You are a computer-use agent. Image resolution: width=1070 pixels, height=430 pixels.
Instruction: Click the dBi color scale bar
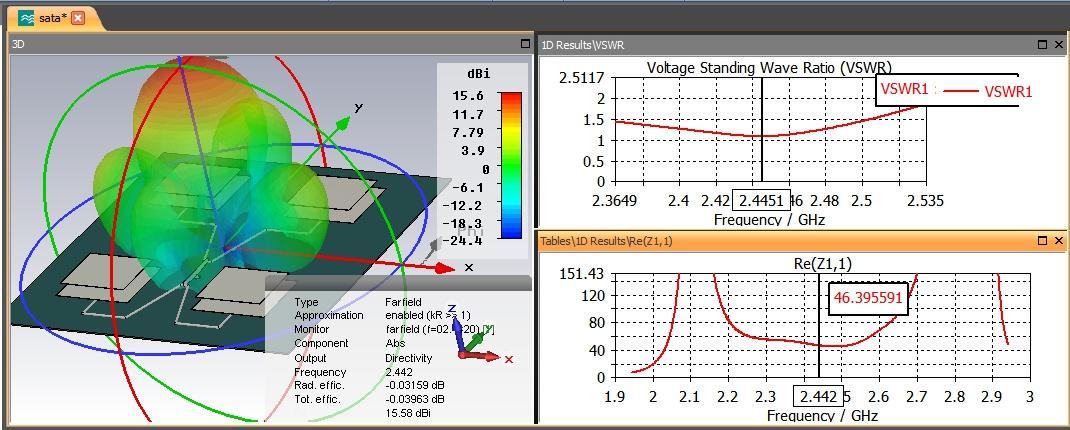[510, 165]
